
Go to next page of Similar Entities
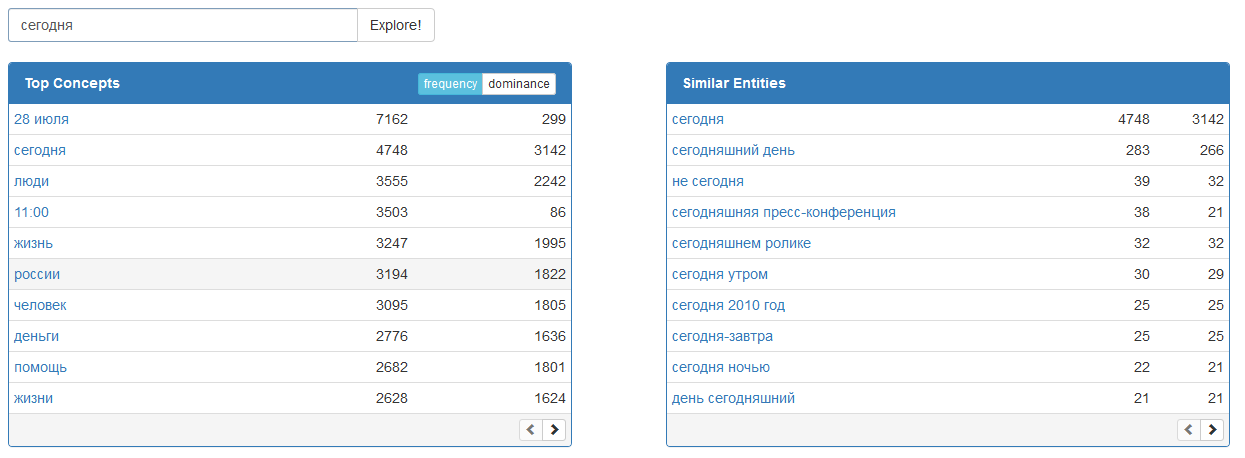(x=1212, y=430)
